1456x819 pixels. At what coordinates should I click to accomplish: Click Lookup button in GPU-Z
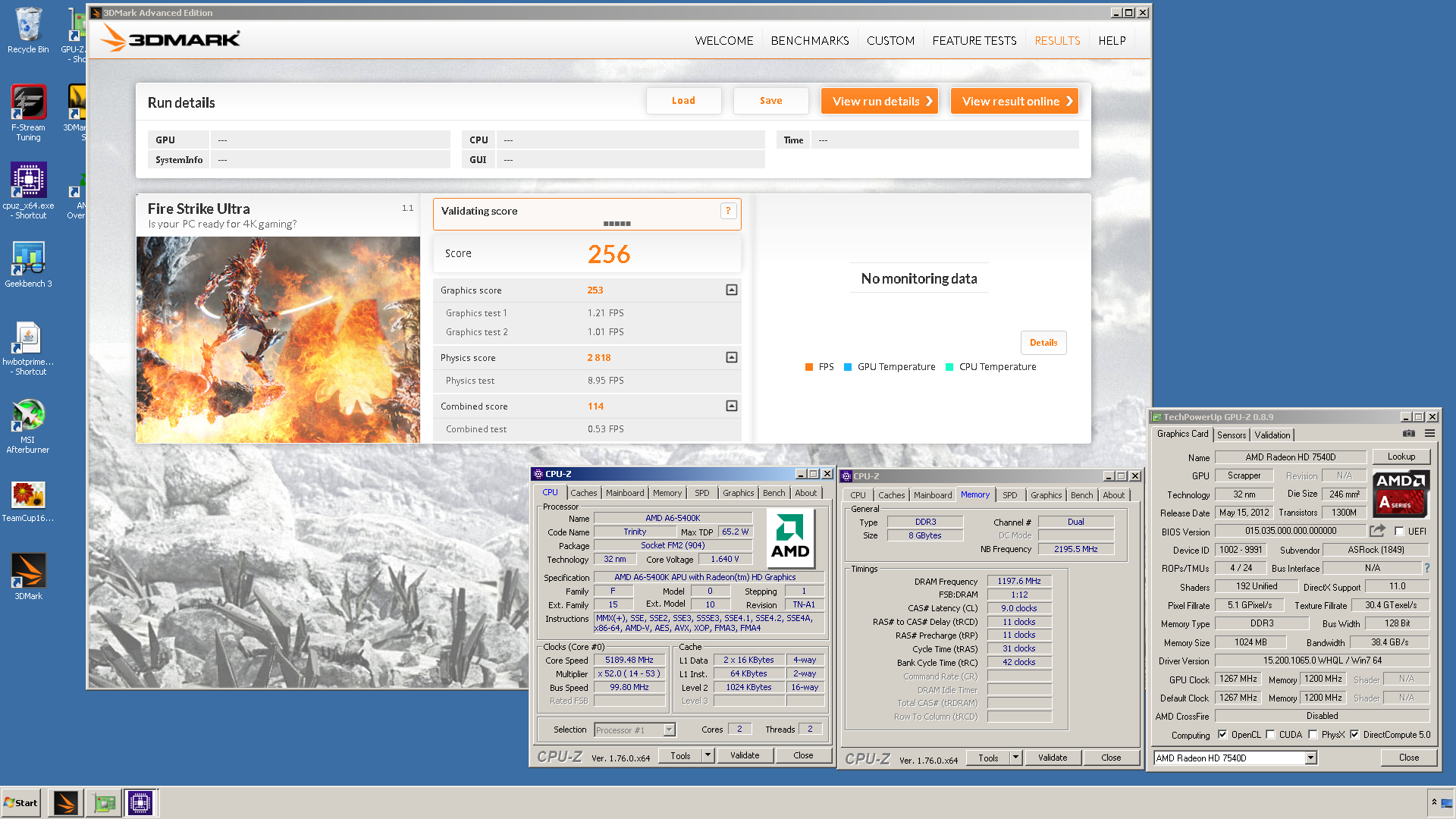[1401, 457]
